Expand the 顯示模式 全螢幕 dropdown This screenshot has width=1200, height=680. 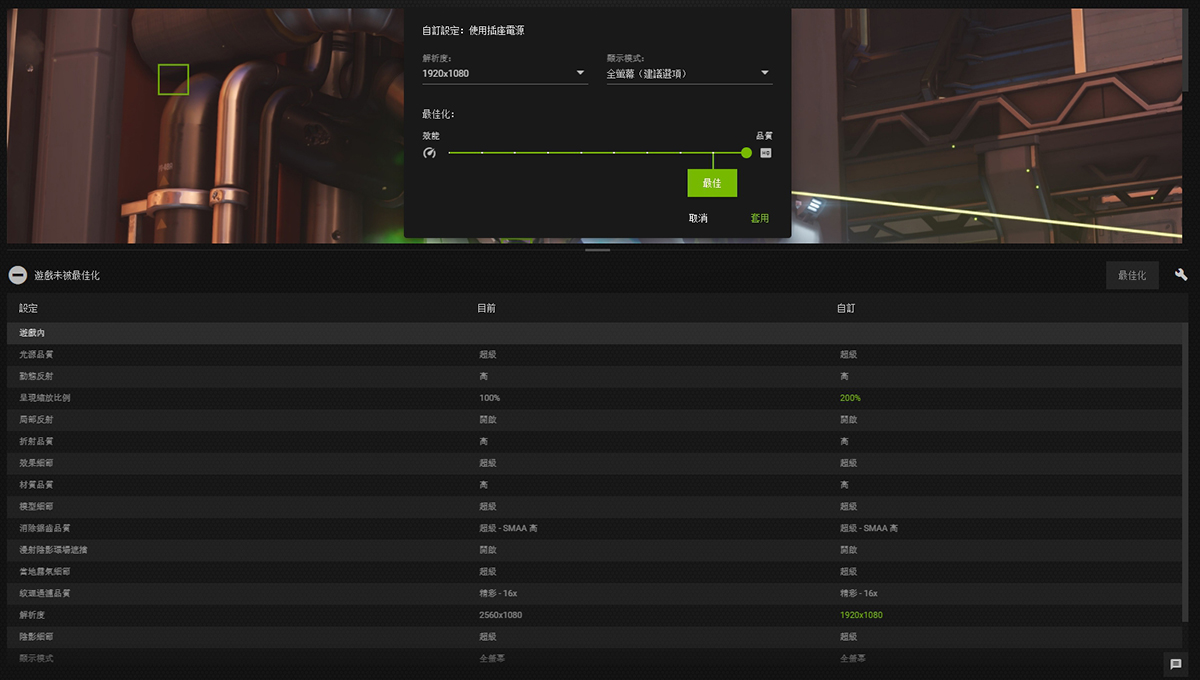(x=688, y=73)
